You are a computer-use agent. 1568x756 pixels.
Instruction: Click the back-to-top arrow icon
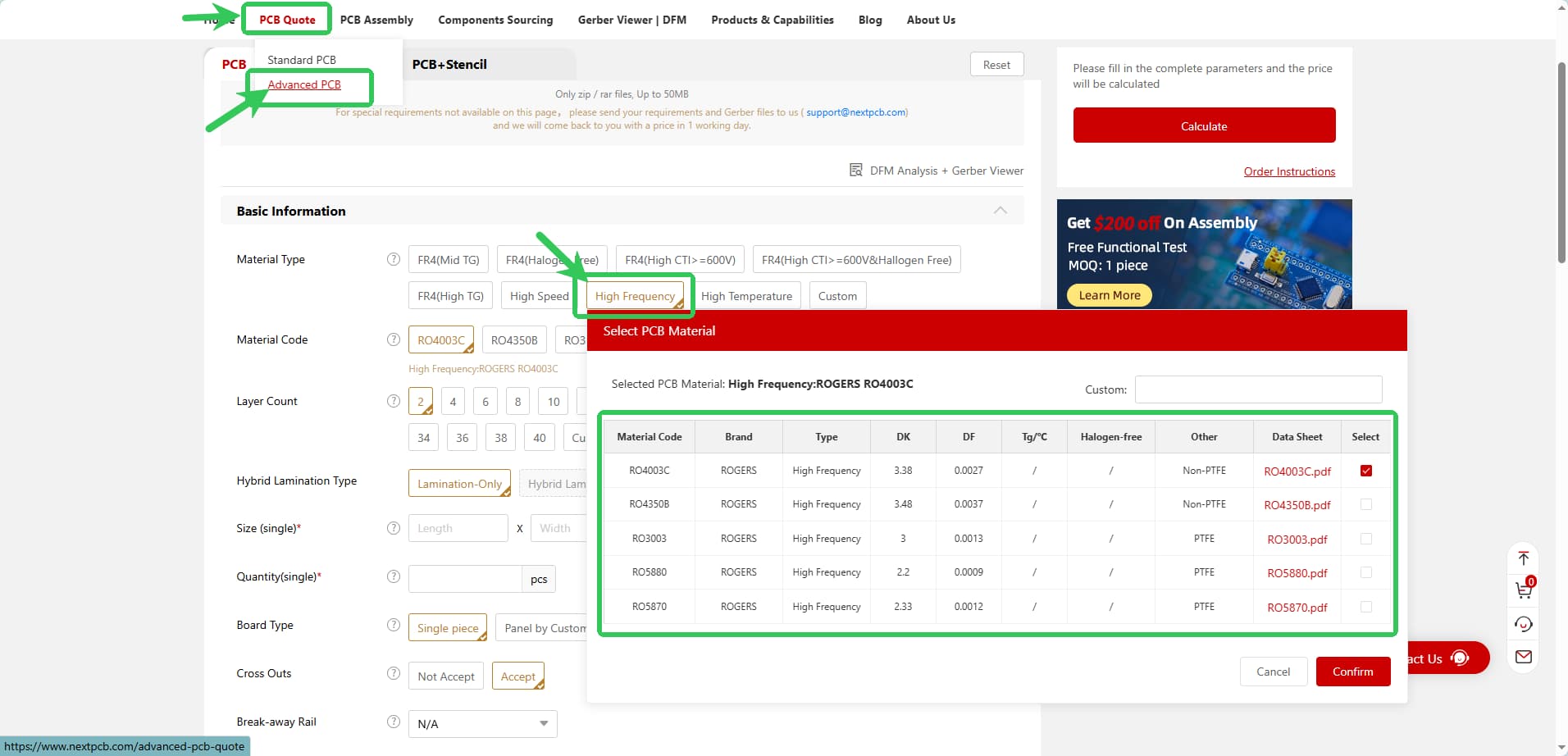[1523, 558]
